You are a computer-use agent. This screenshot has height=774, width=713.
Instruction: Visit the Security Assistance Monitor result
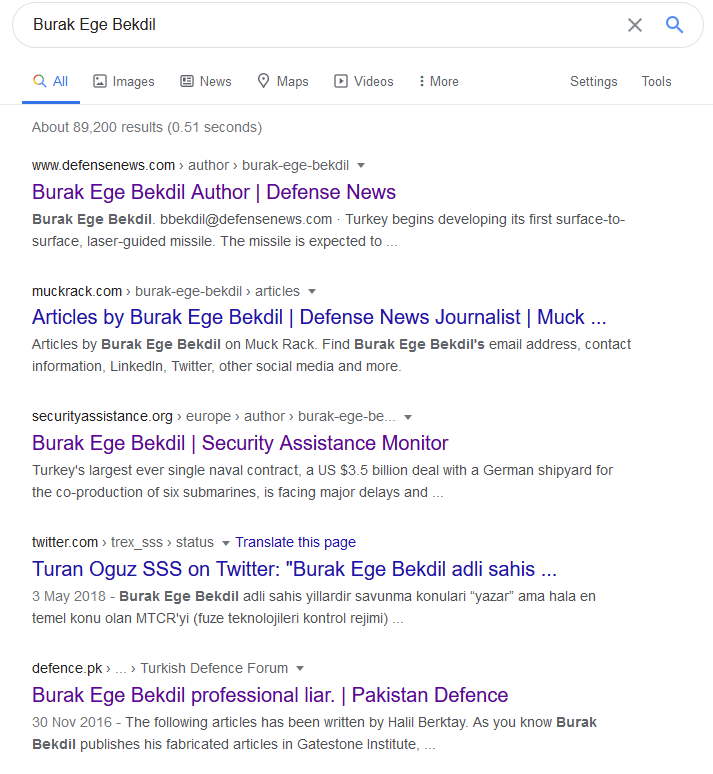(240, 443)
